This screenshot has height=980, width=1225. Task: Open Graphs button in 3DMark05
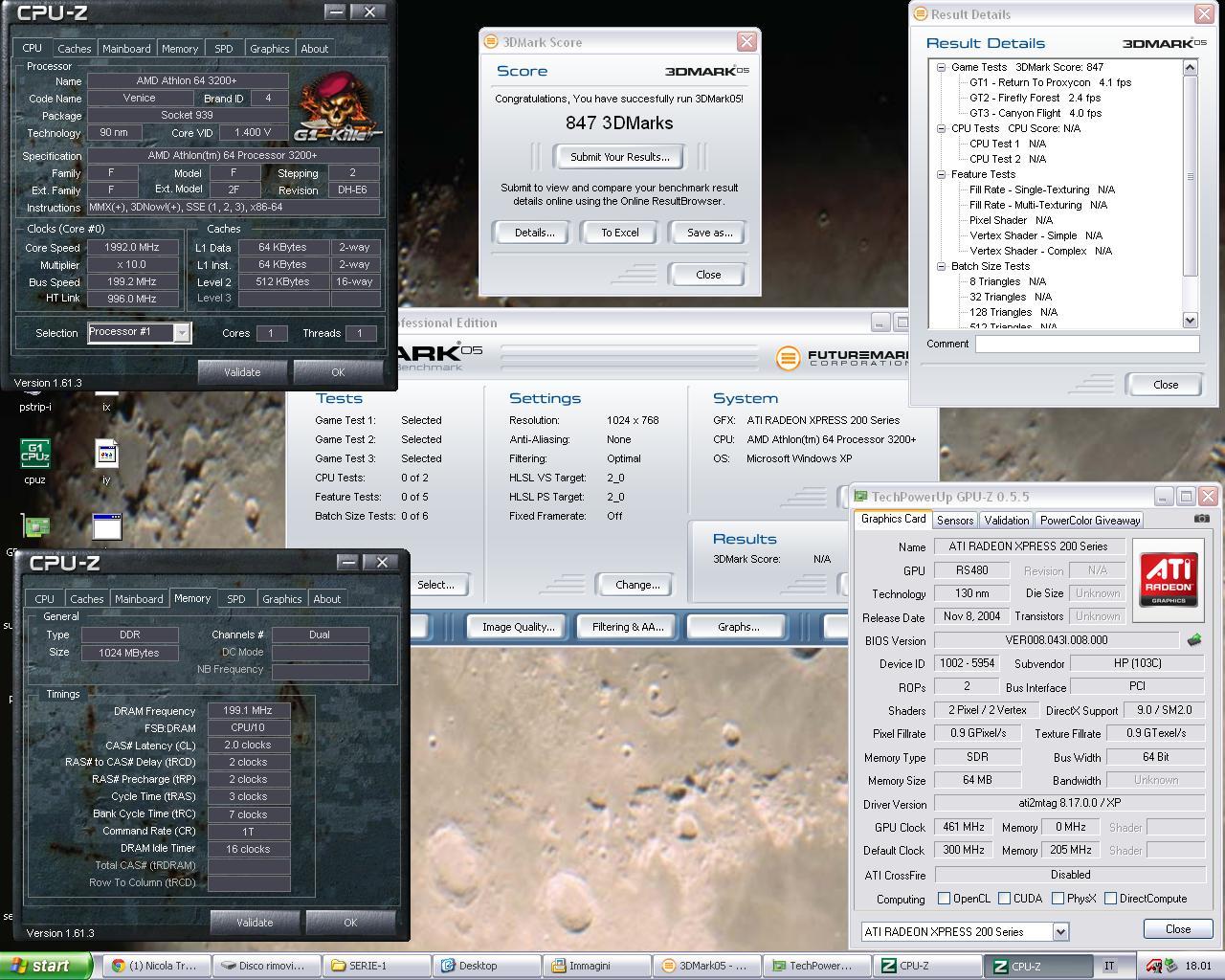point(737,627)
